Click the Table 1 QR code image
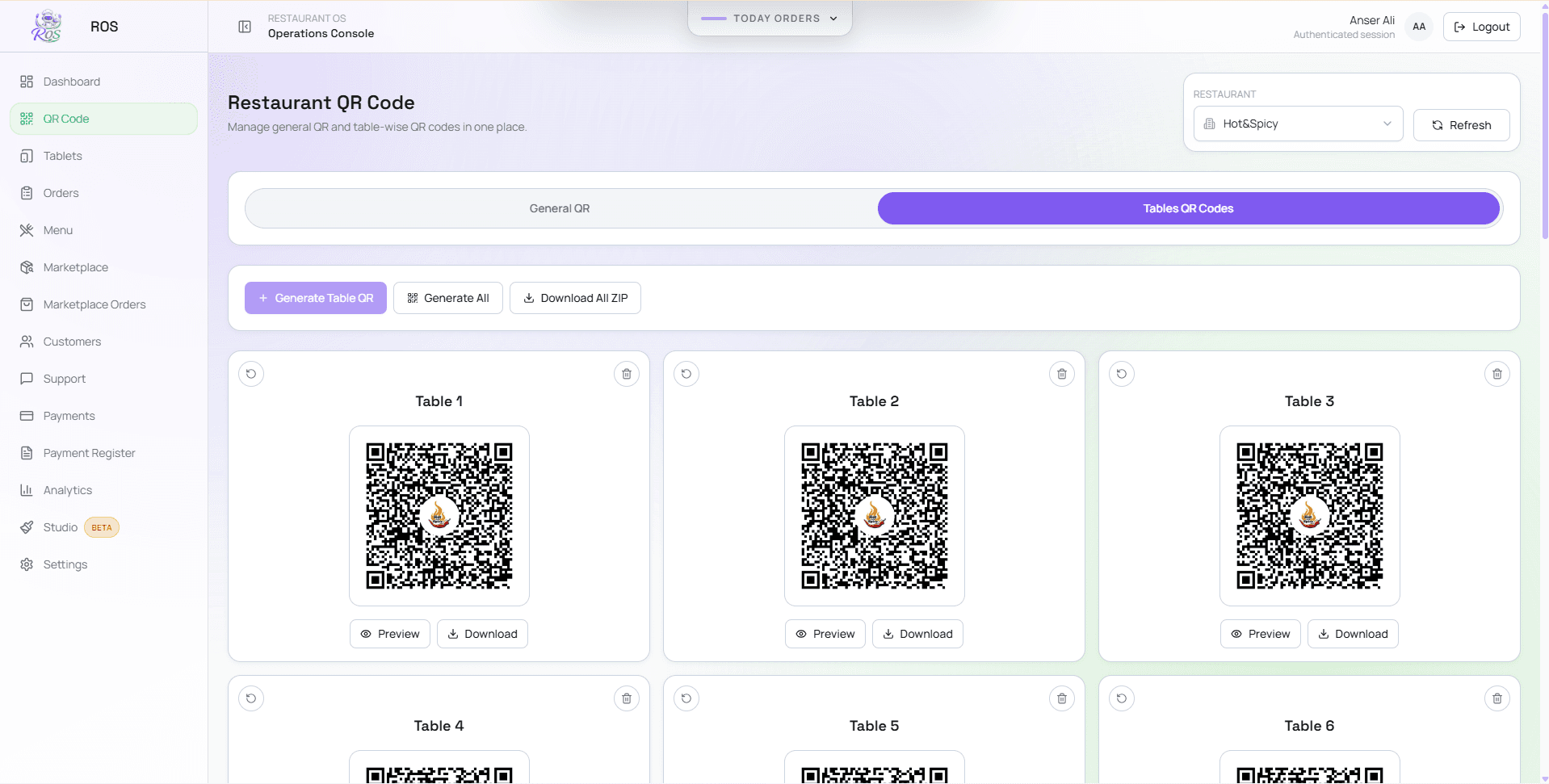 [439, 516]
